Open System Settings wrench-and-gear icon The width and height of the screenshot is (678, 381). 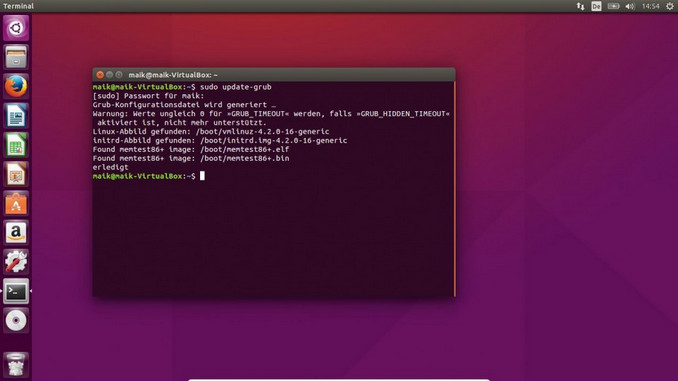click(16, 262)
